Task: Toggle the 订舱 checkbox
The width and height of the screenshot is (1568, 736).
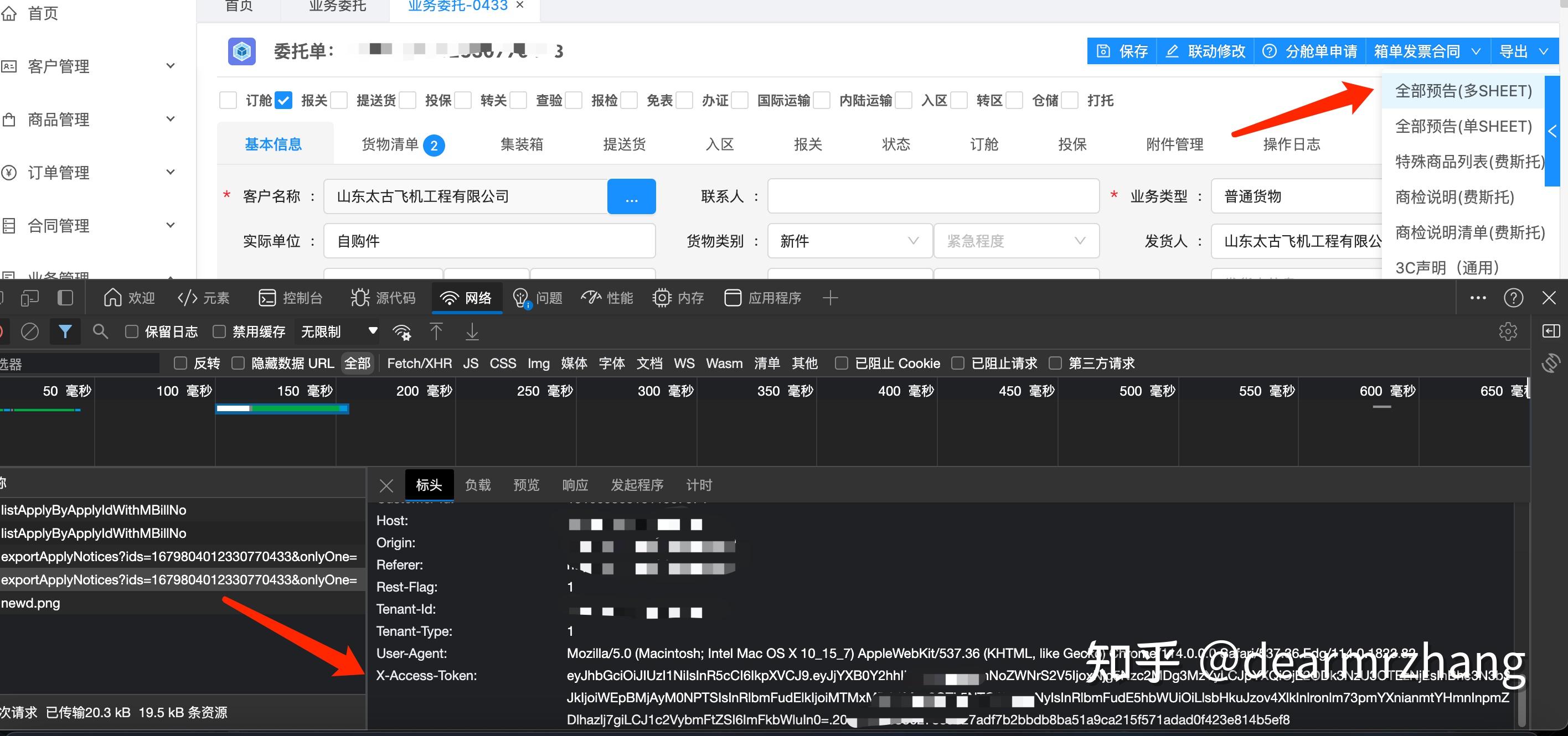Action: 228,100
